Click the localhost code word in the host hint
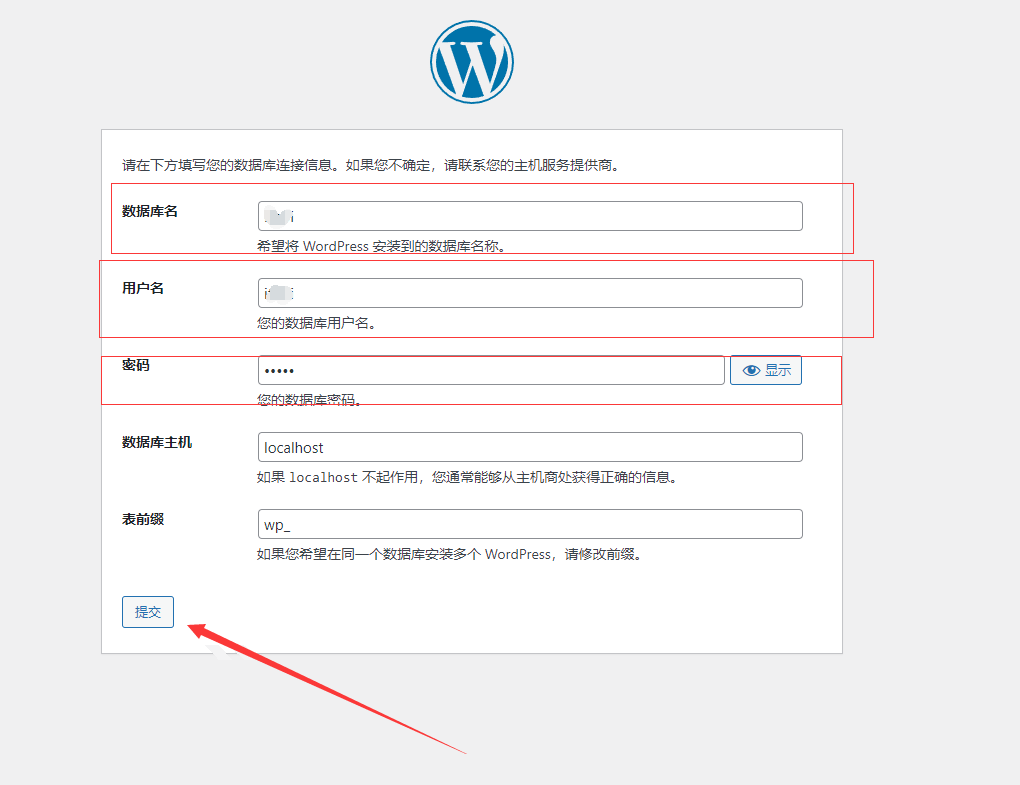The height and width of the screenshot is (785, 1020). tap(323, 478)
